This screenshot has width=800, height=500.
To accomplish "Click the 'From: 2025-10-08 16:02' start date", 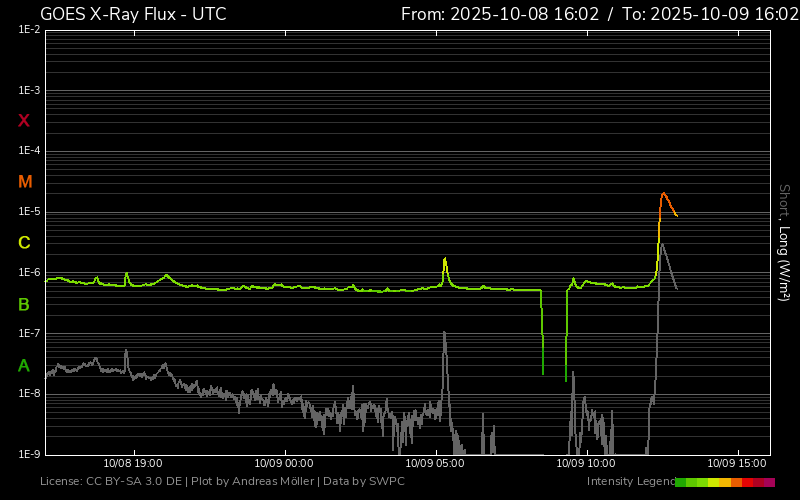I will tap(500, 14).
